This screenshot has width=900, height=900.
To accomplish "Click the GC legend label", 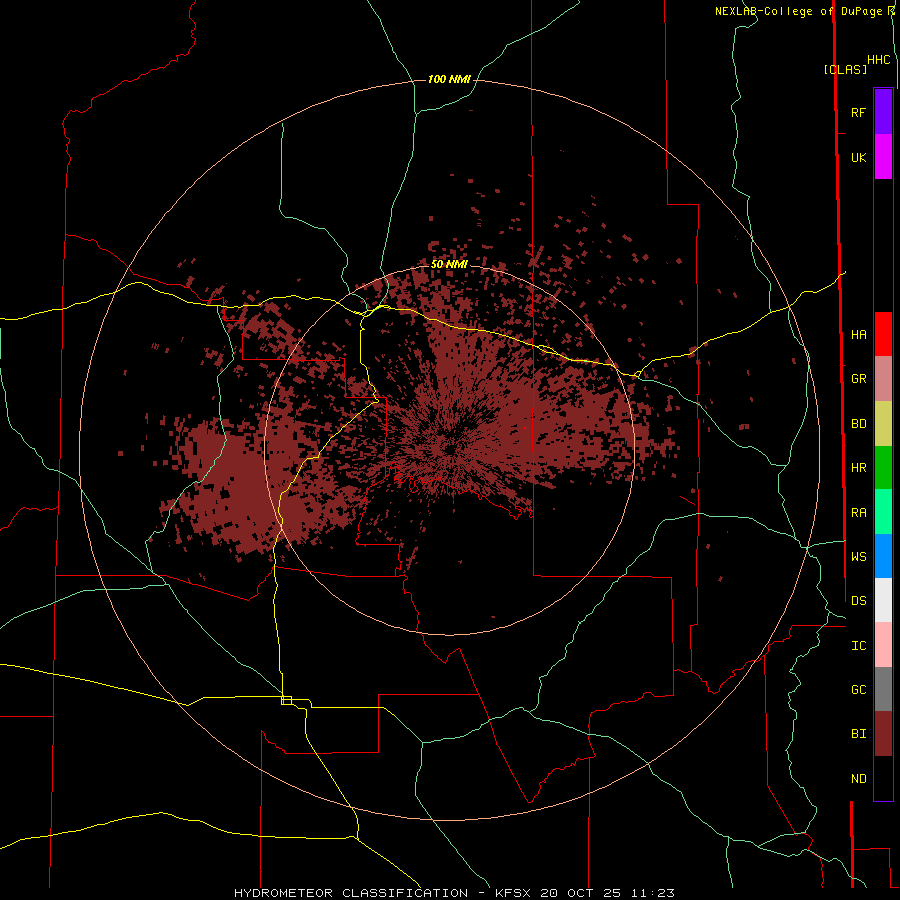I will point(858,690).
